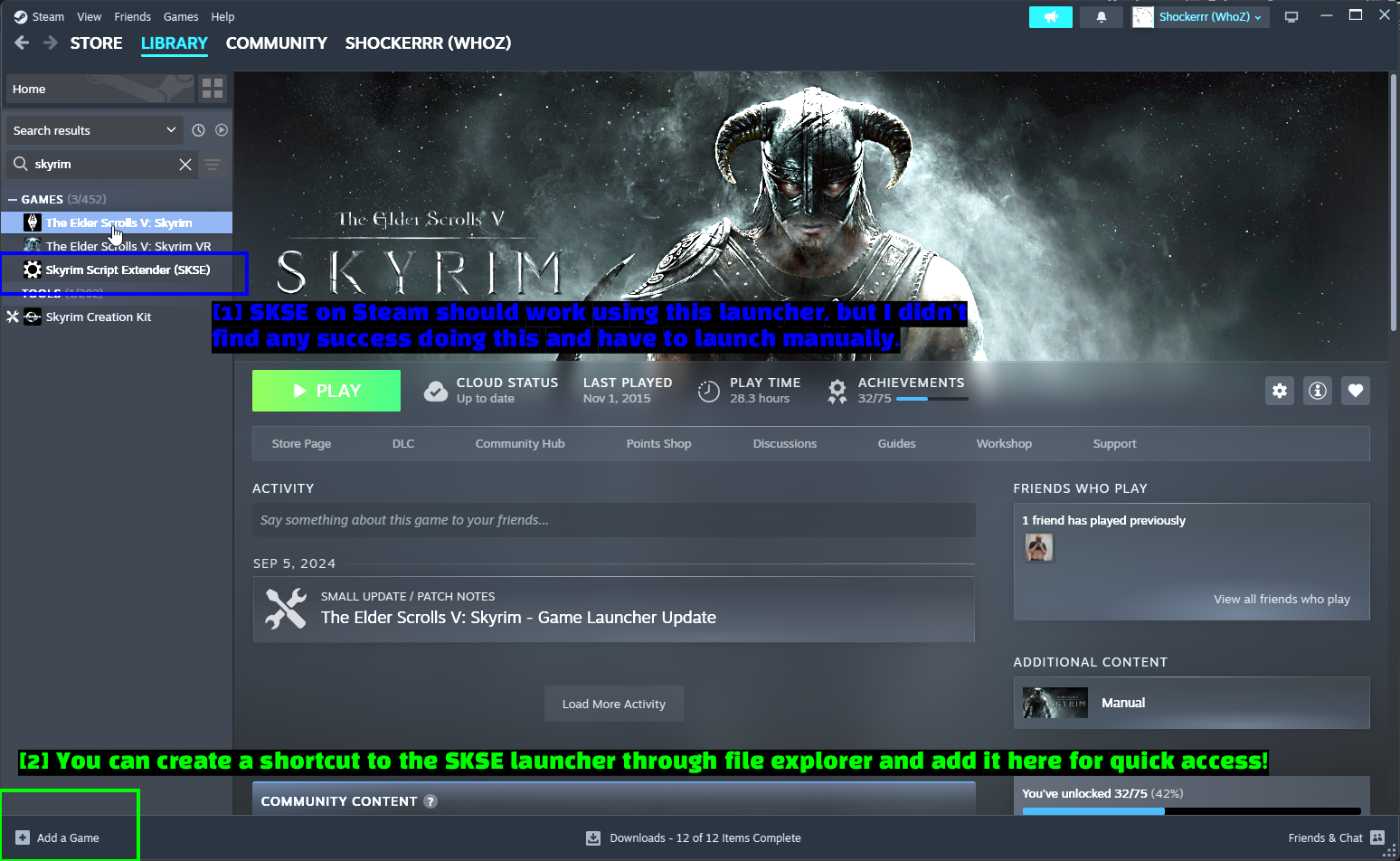Viewport: 1400px width, 861px height.
Task: Open Friends & Chat
Action: pyautogui.click(x=1336, y=838)
